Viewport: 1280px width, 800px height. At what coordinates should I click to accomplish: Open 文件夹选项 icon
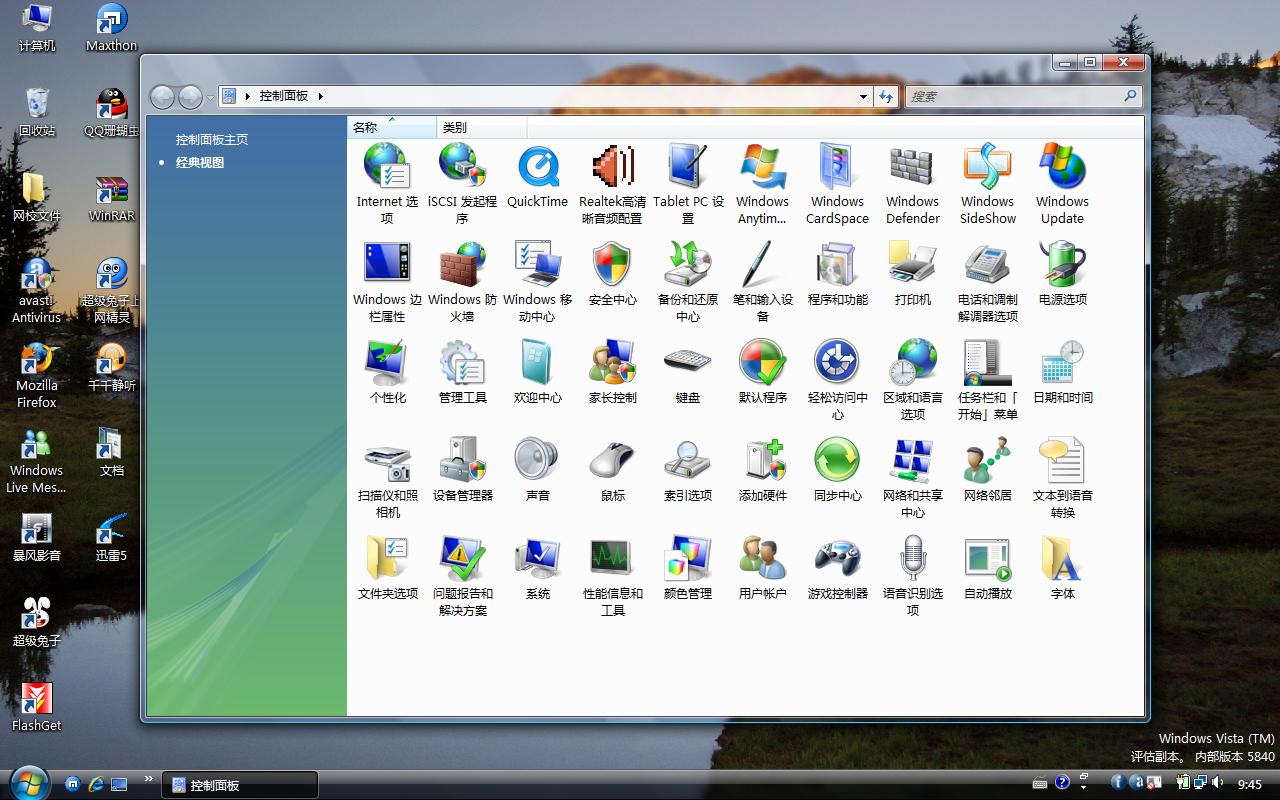pos(387,567)
